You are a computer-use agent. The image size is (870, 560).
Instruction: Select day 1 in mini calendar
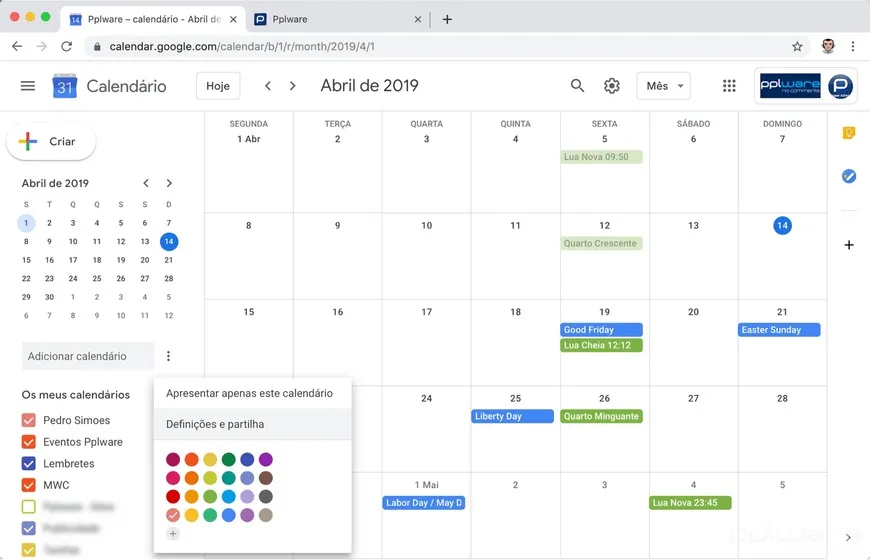(x=26, y=223)
